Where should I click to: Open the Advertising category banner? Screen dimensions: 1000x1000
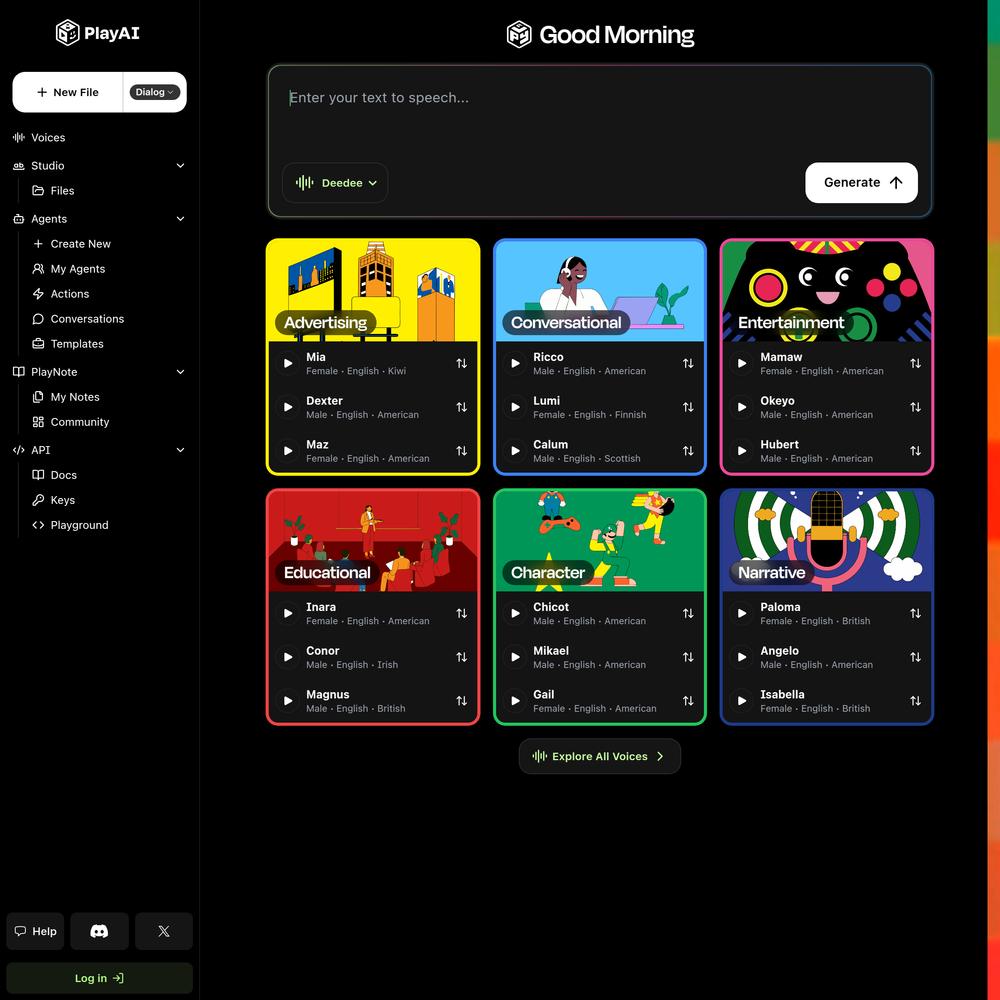click(373, 291)
